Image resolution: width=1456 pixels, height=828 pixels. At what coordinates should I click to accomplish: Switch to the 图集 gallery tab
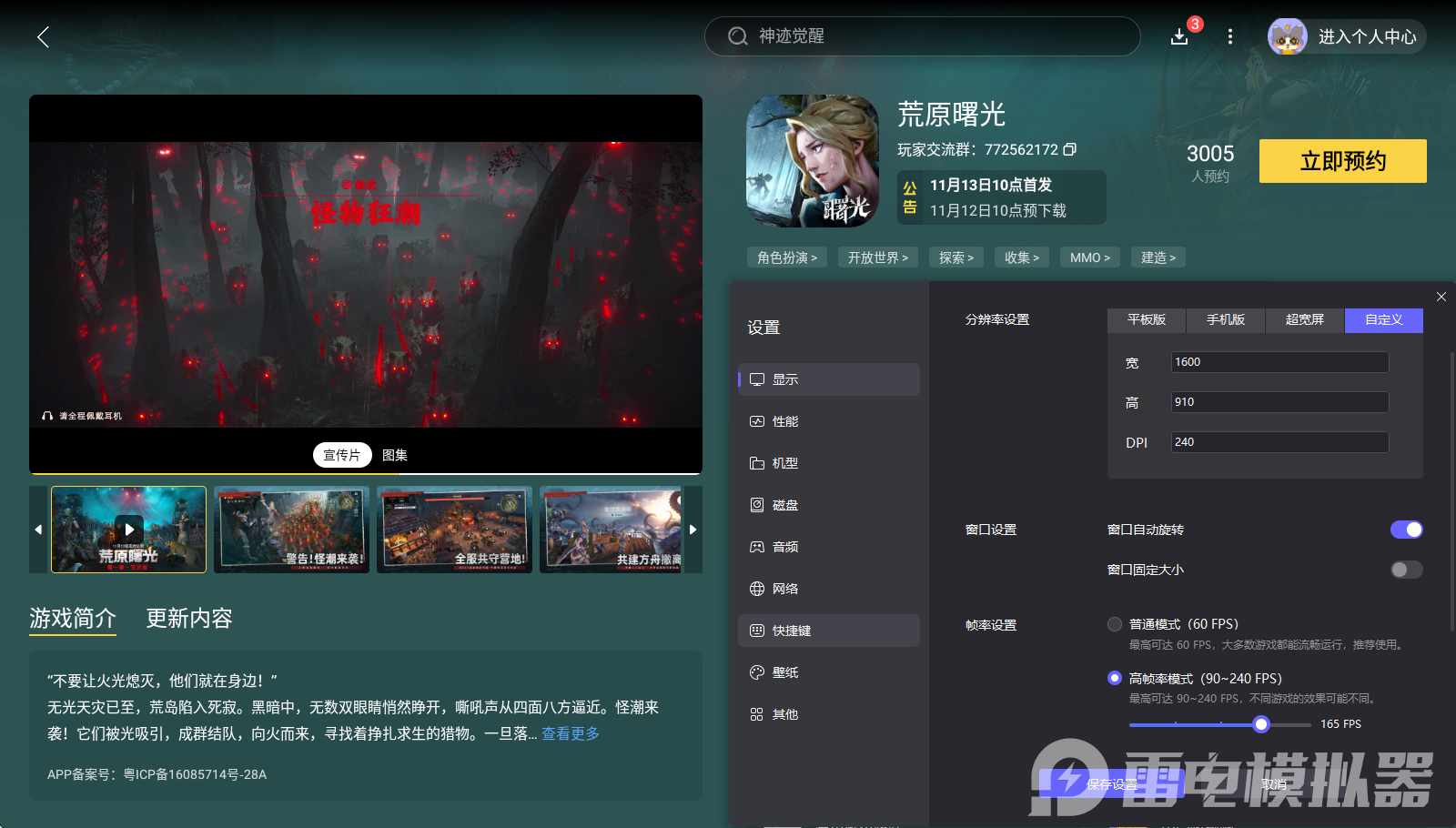(x=395, y=455)
